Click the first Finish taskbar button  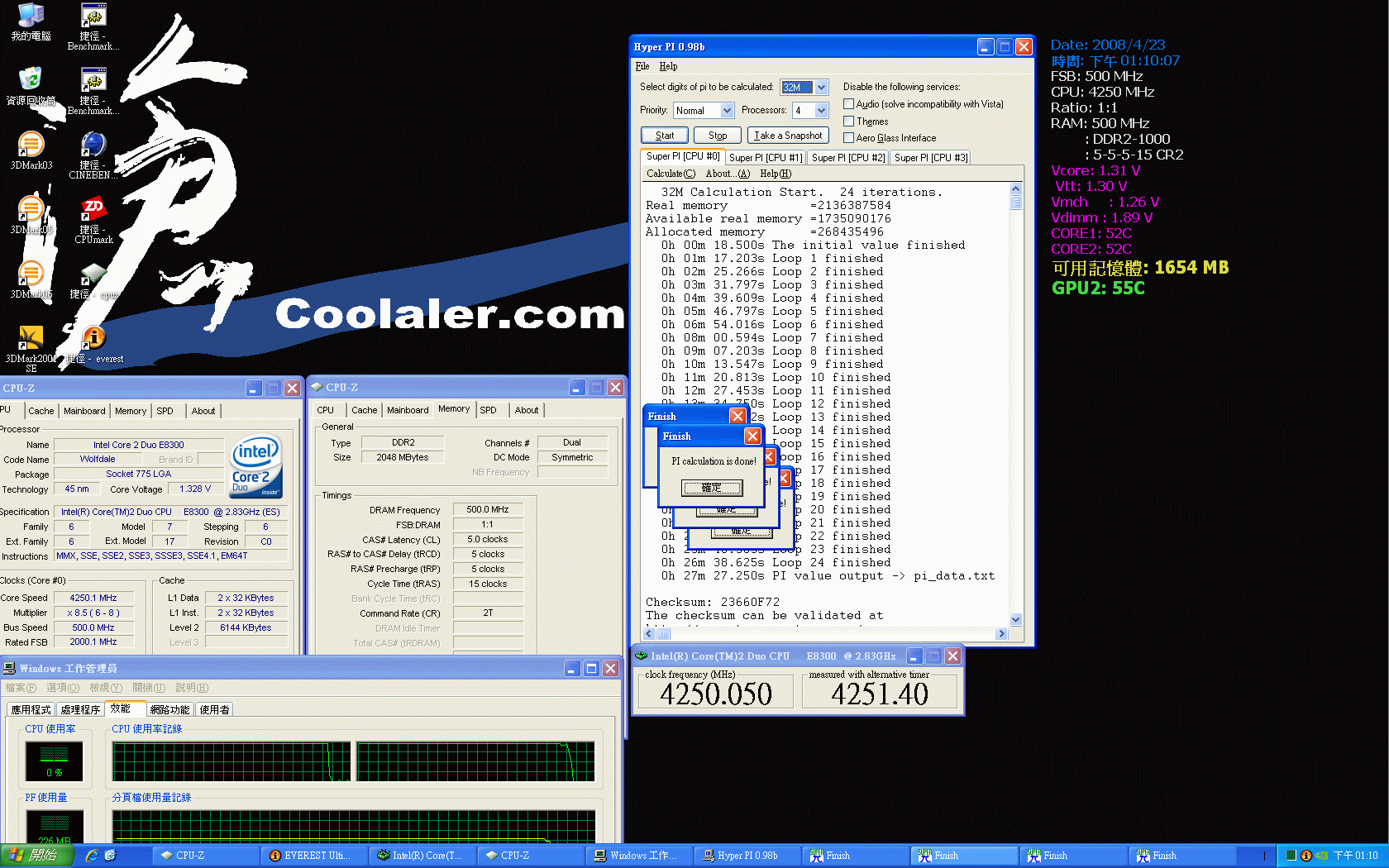856,856
